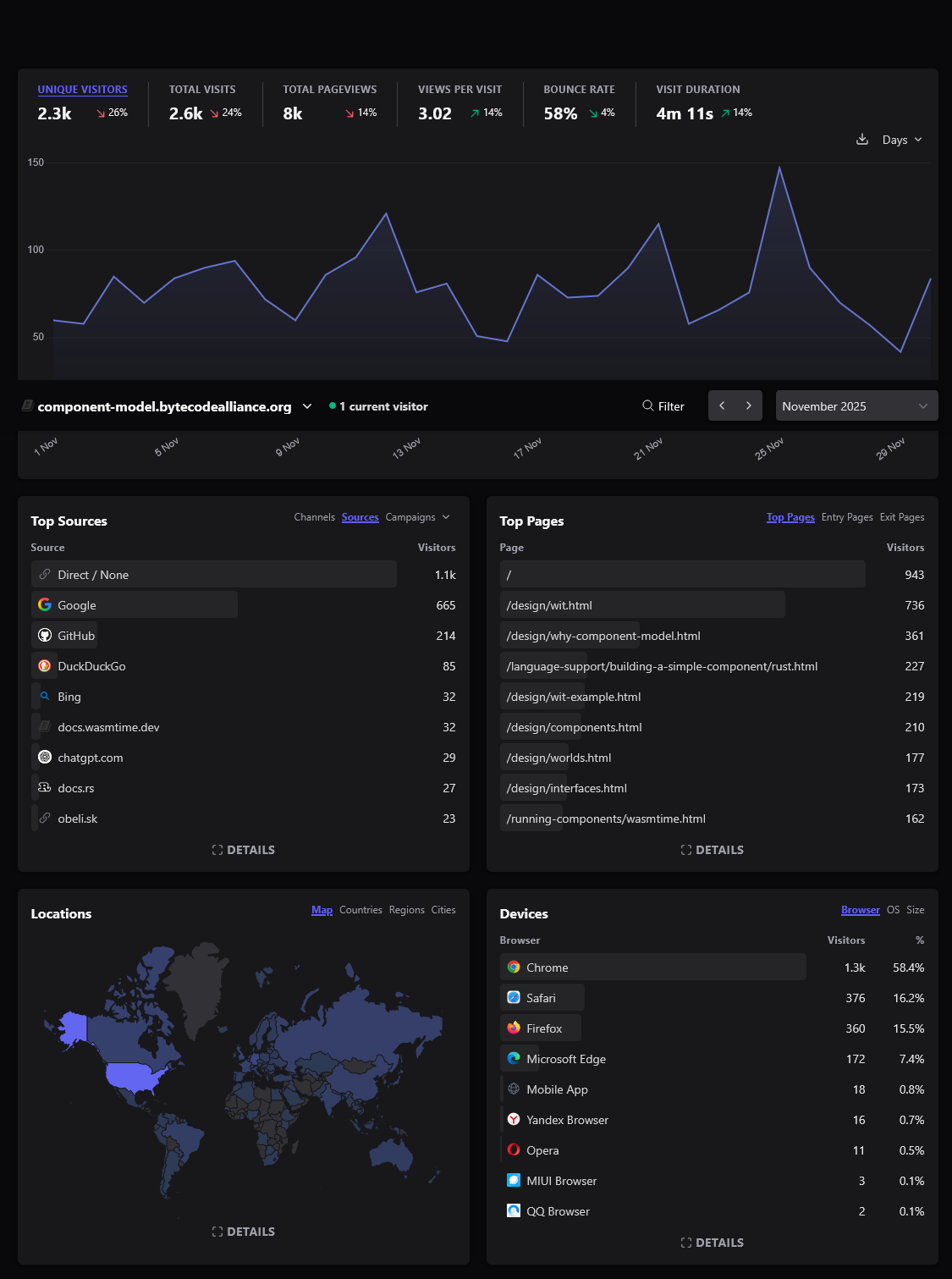Open the Campaigns dropdown in Top Sources
This screenshot has height=1279, width=952.
pyautogui.click(x=417, y=517)
